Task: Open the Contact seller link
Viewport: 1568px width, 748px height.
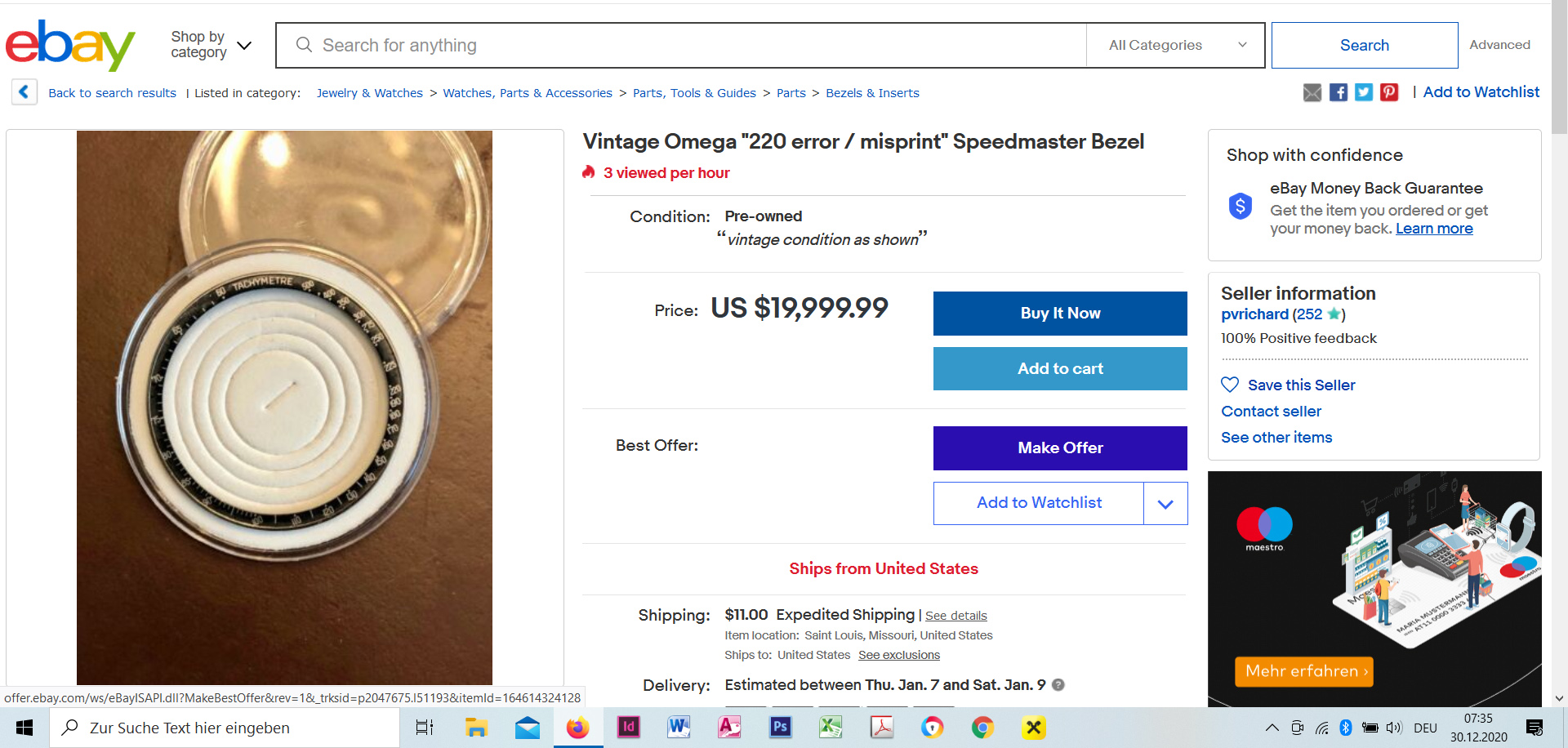Action: tap(1271, 412)
